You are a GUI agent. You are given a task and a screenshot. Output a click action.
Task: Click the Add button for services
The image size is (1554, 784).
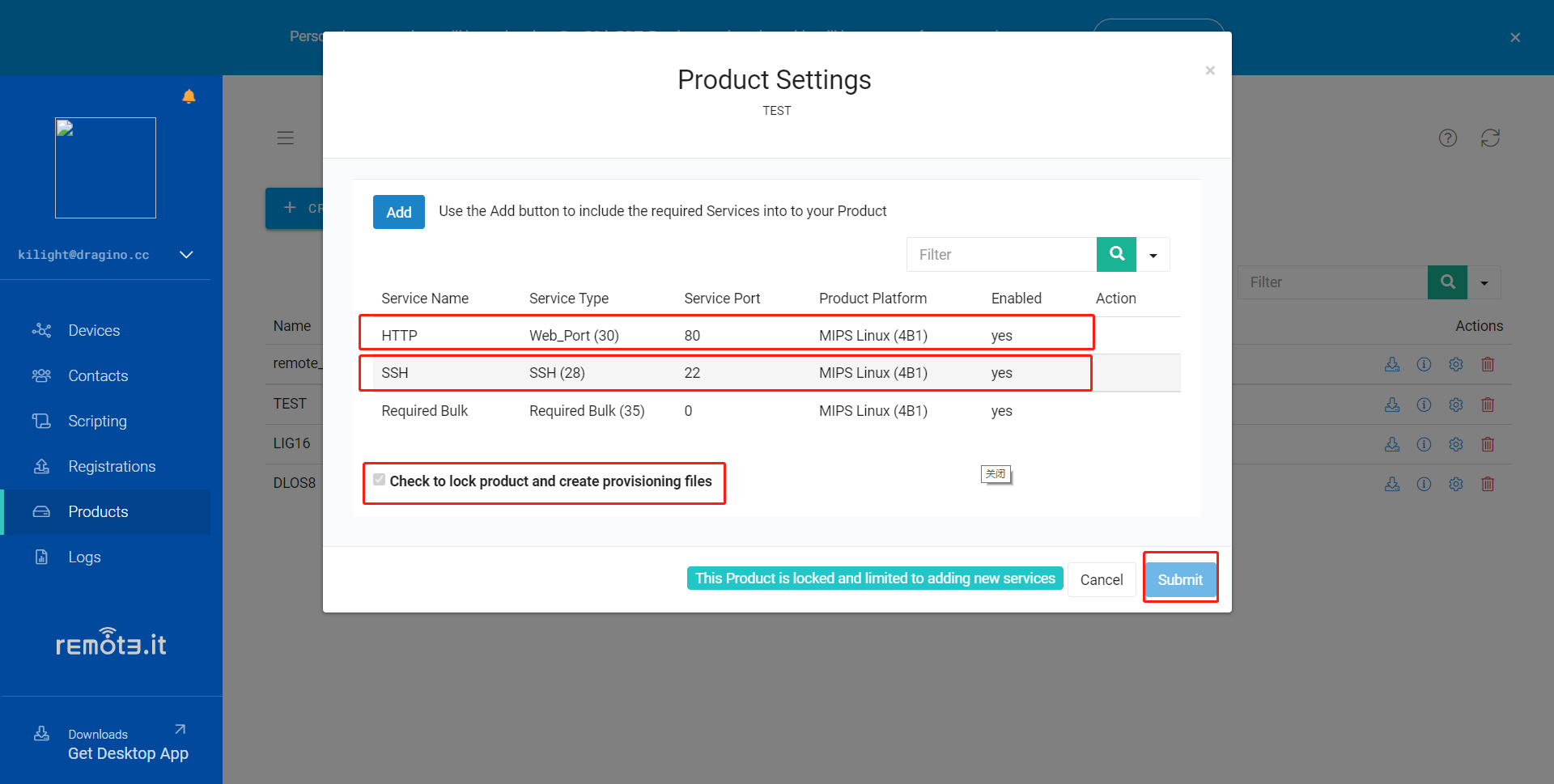point(399,212)
